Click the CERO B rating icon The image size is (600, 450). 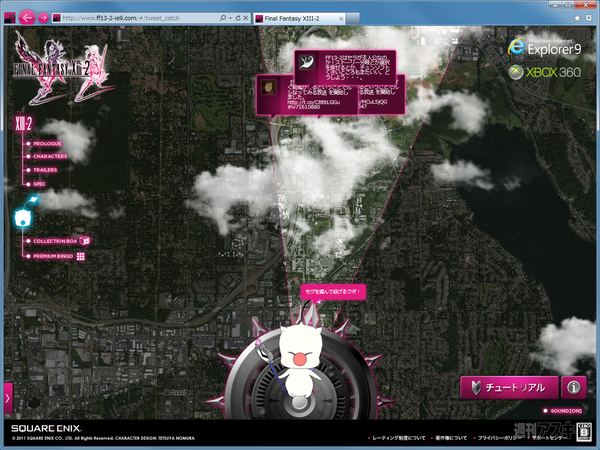tap(584, 432)
